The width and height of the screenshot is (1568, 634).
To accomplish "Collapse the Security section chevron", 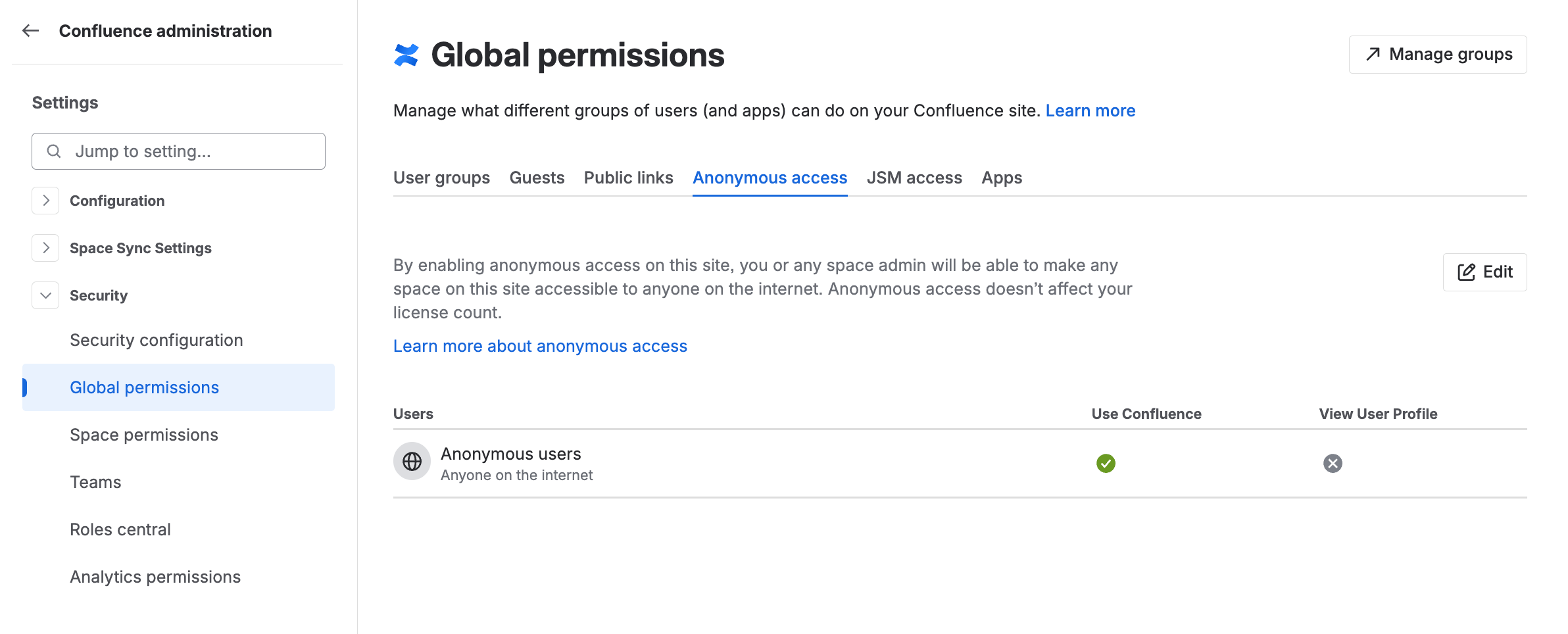I will (x=45, y=295).
